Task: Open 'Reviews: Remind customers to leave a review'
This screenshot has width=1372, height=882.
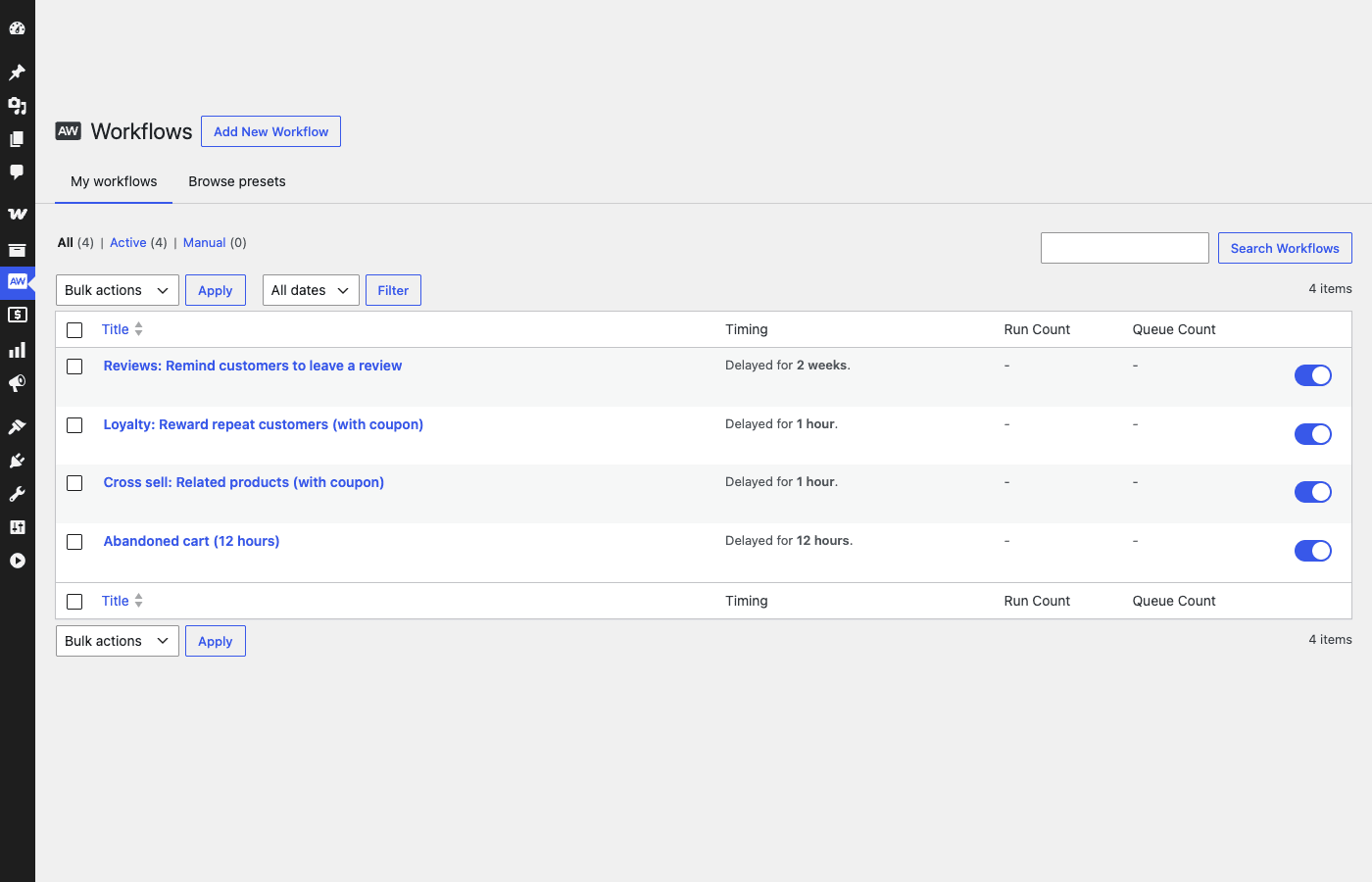Action: pos(253,366)
